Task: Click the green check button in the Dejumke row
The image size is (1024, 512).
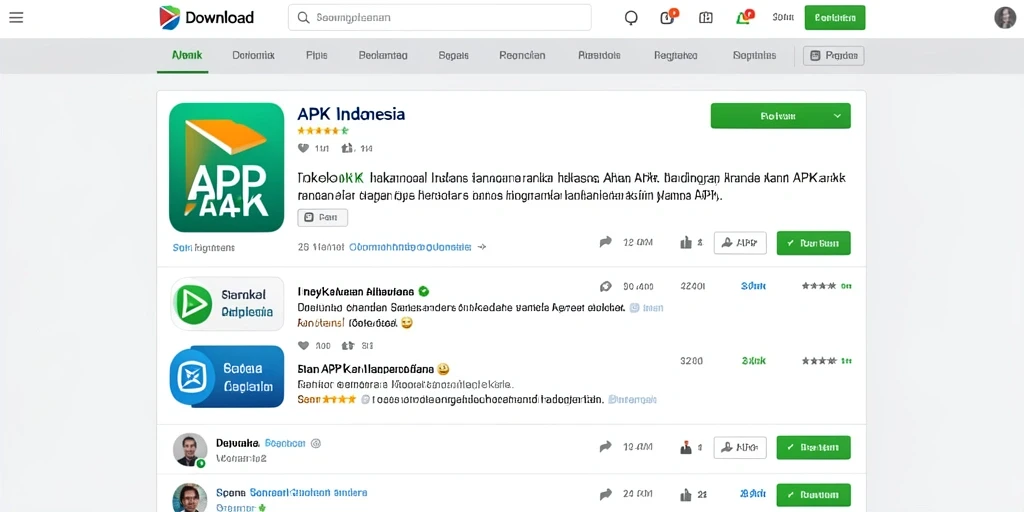Action: 814,447
